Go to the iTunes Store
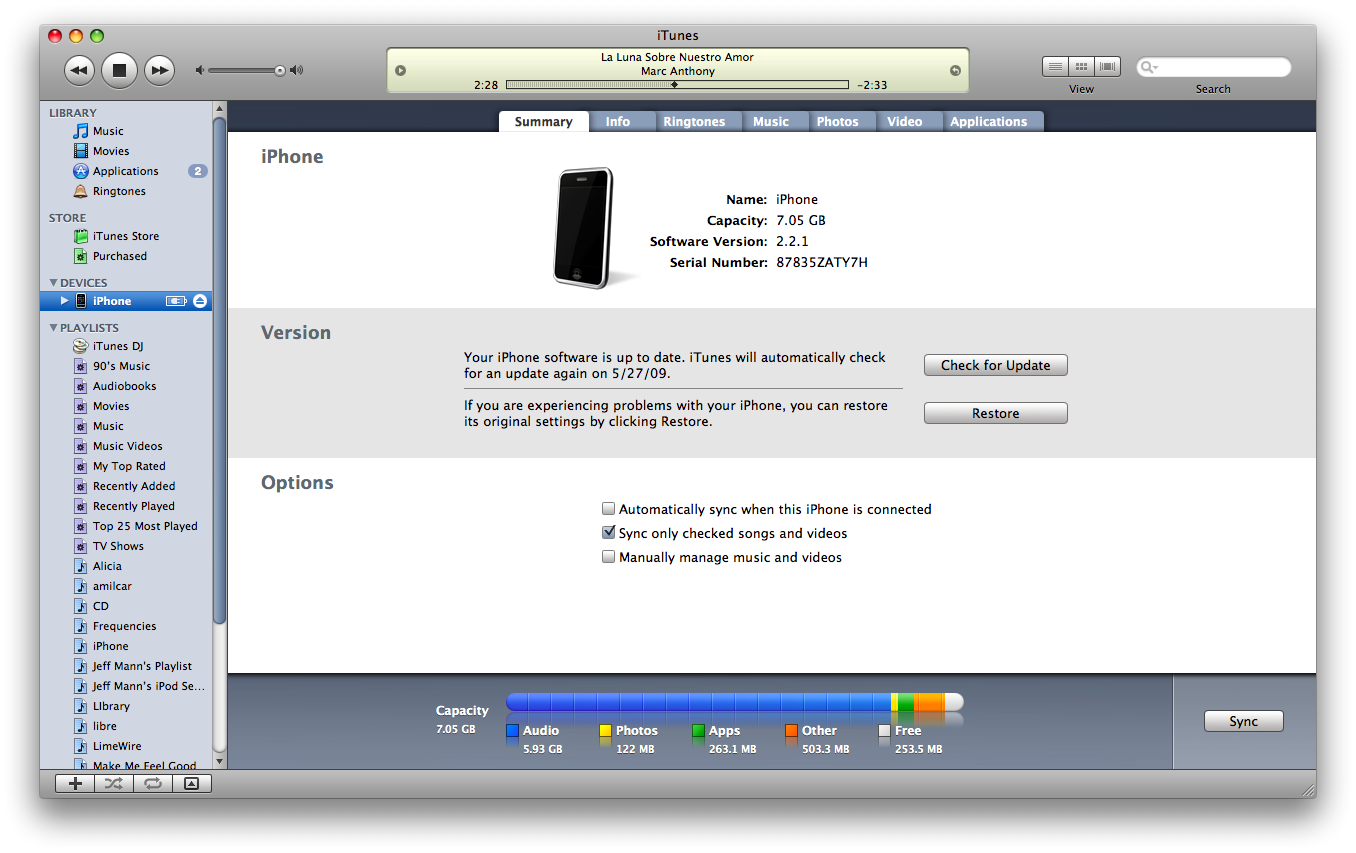The height and width of the screenshot is (853, 1356). [126, 236]
